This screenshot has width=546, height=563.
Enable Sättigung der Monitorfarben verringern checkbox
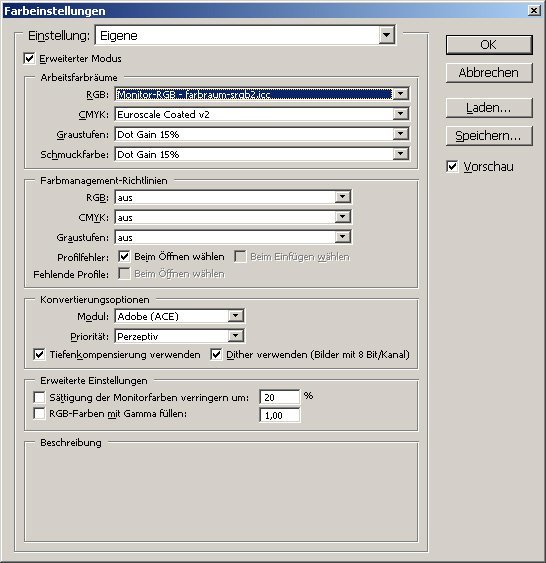[x=39, y=397]
